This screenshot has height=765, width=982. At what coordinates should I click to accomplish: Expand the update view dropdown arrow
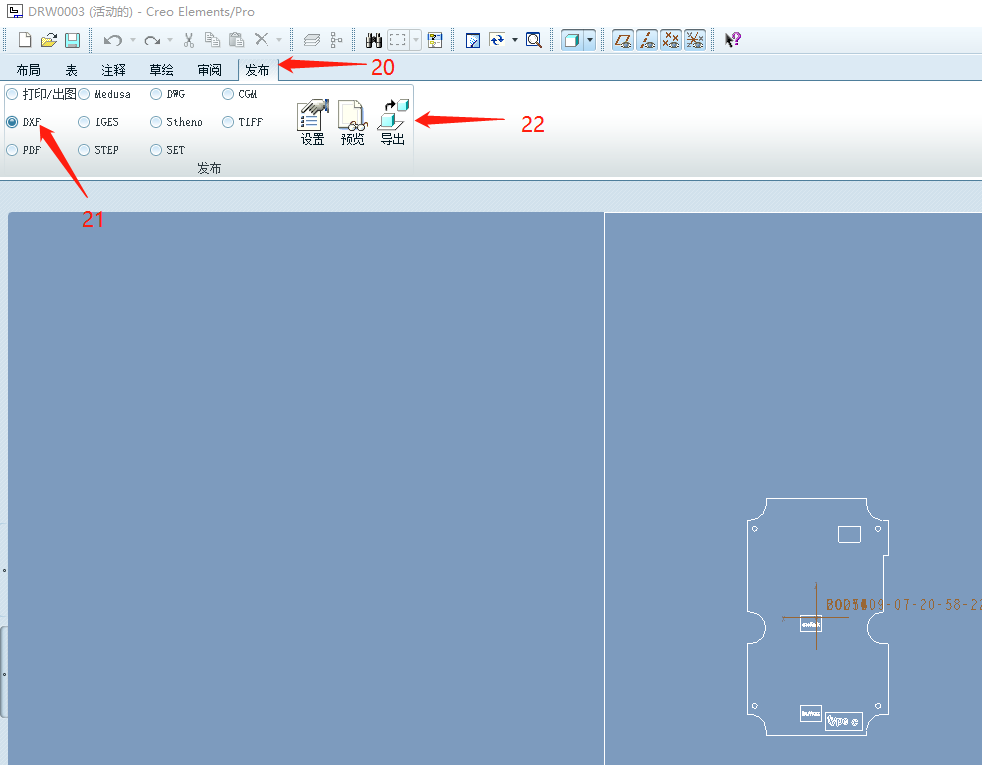515,40
